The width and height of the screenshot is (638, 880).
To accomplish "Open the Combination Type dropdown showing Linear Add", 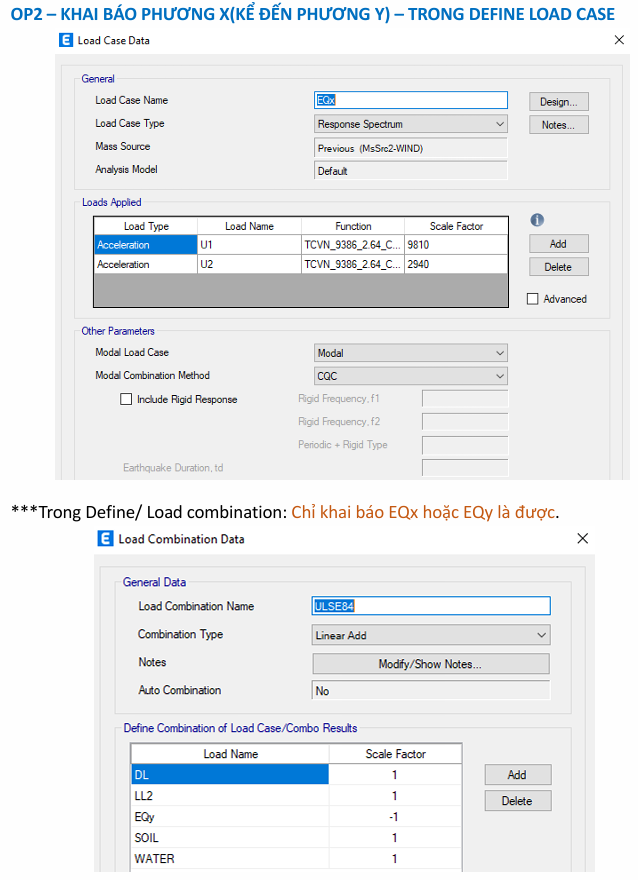I will [x=538, y=634].
